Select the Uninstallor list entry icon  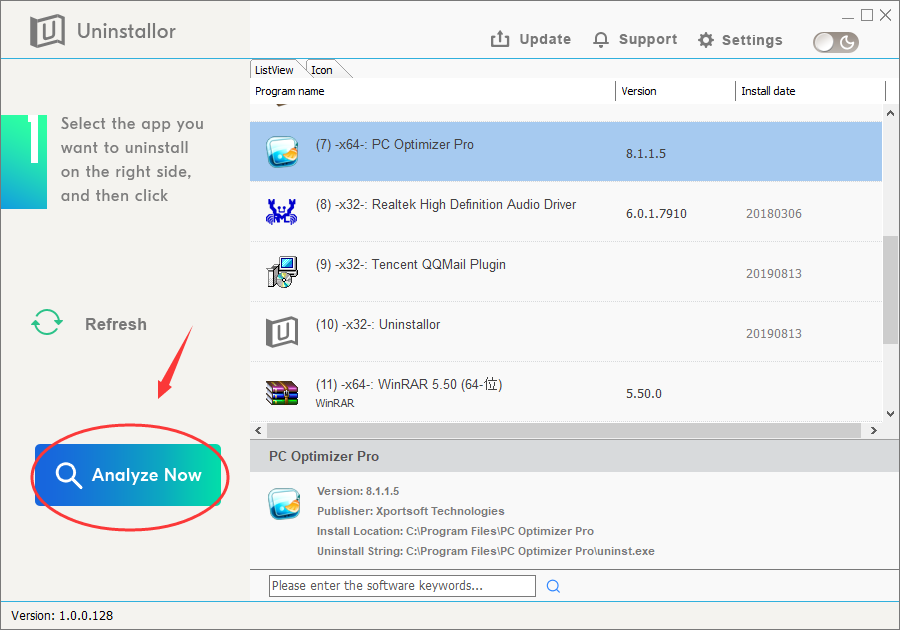(282, 332)
